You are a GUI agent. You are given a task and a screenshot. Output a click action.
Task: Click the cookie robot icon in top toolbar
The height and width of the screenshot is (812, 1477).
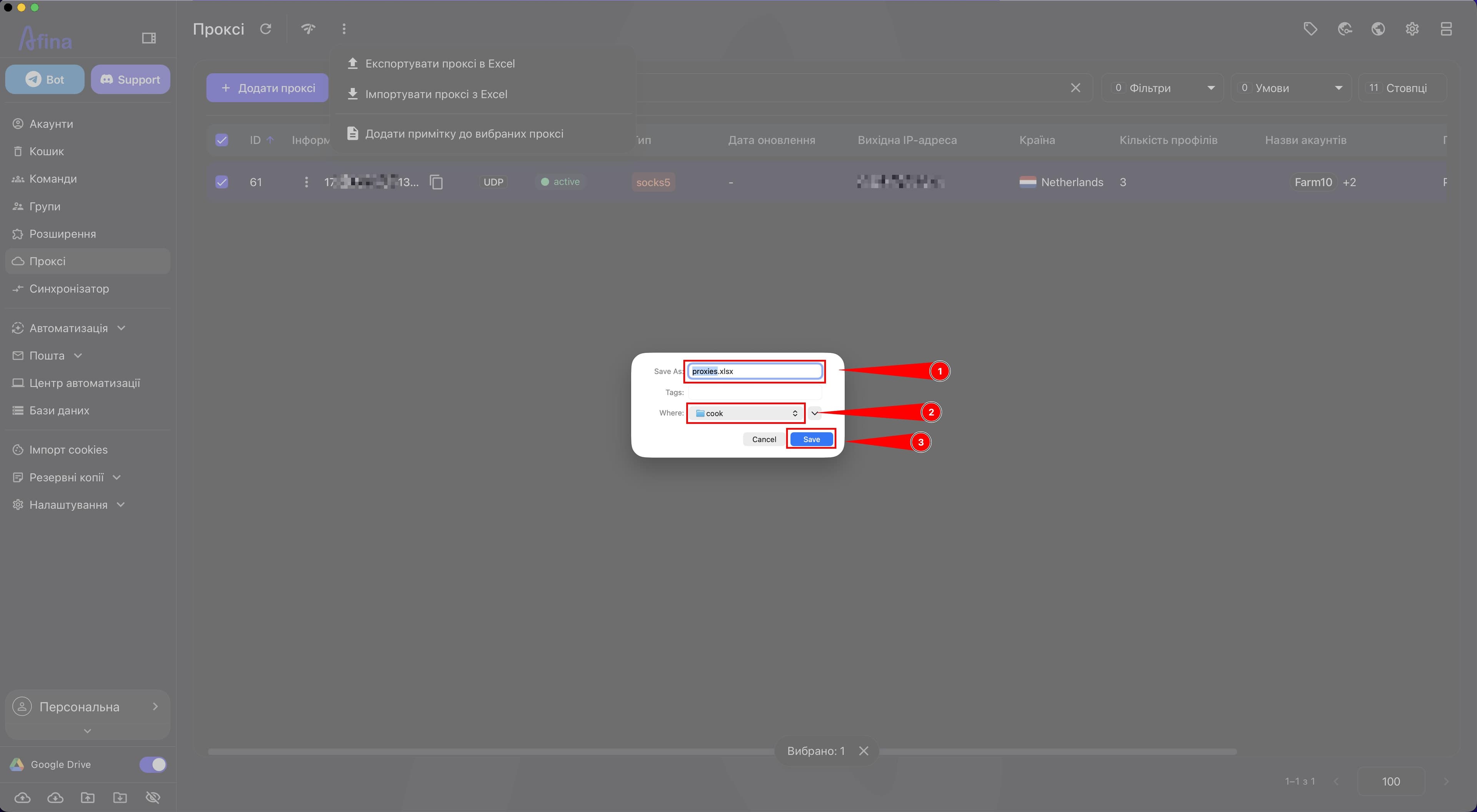coord(1345,29)
